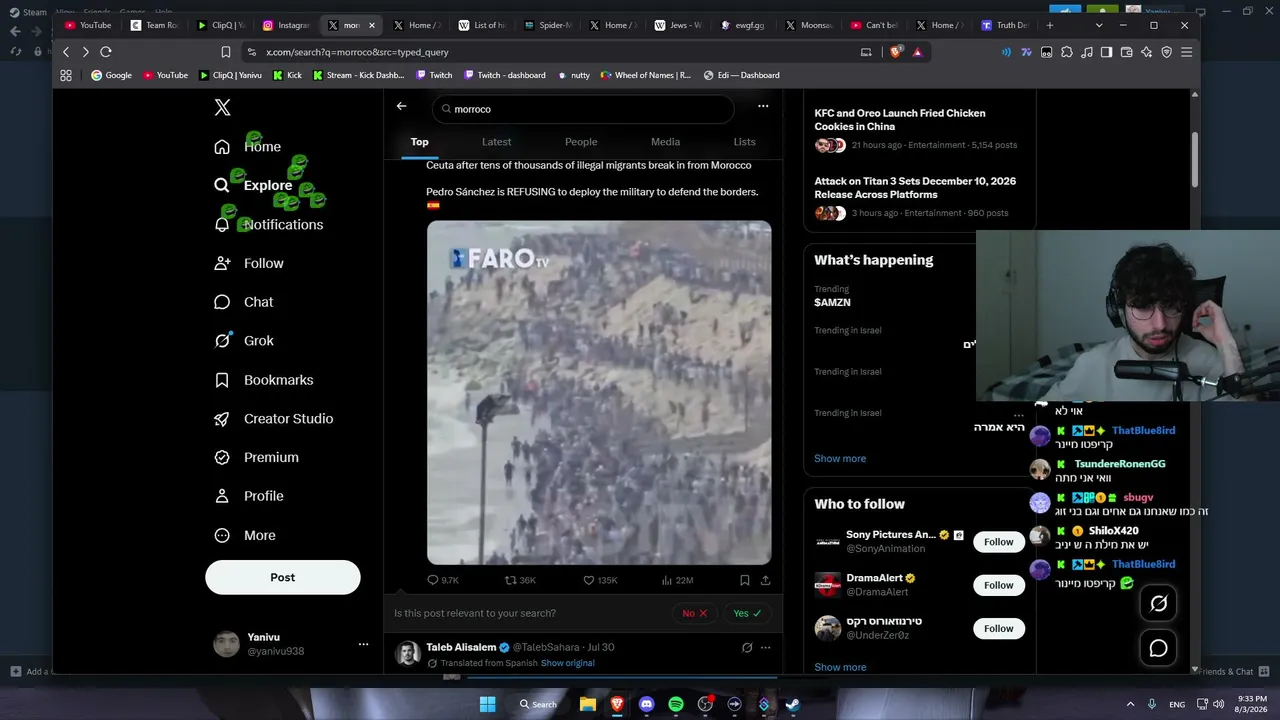Open Spotify from the taskbar

click(x=676, y=704)
